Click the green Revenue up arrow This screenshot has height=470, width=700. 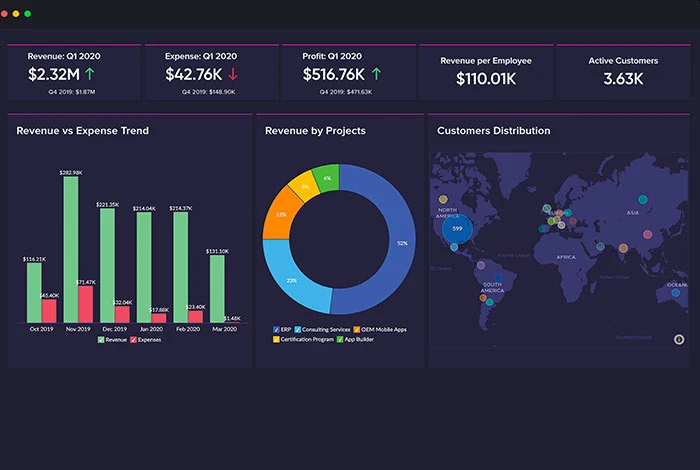pos(92,74)
